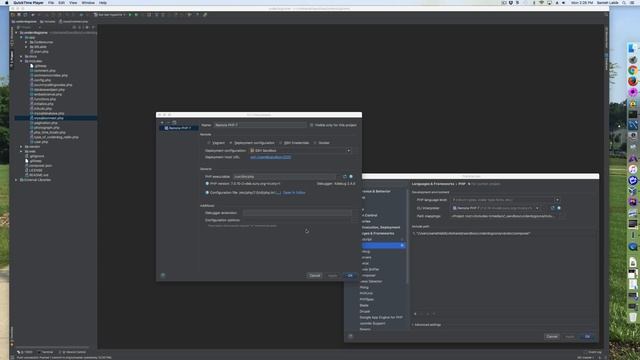Select README.md in project tree
The image size is (640, 360).
[38, 175]
